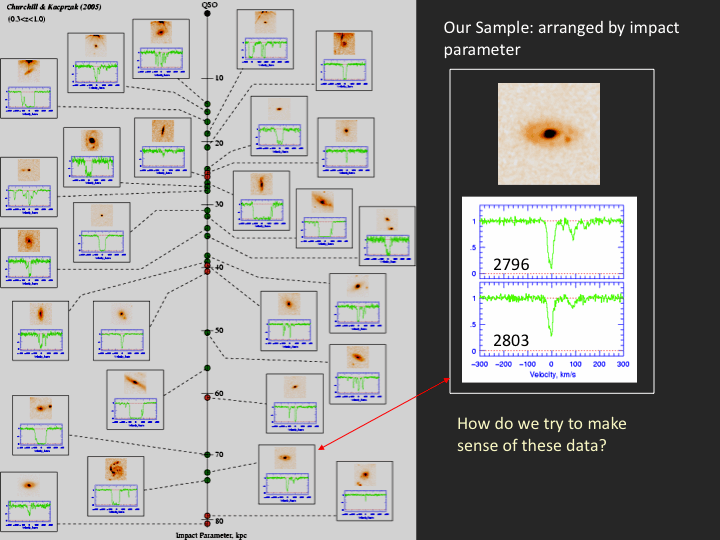Image resolution: width=720 pixels, height=540 pixels.
Task: Click the Churchill & Kacprzak (2005) citation
Action: point(54,9)
